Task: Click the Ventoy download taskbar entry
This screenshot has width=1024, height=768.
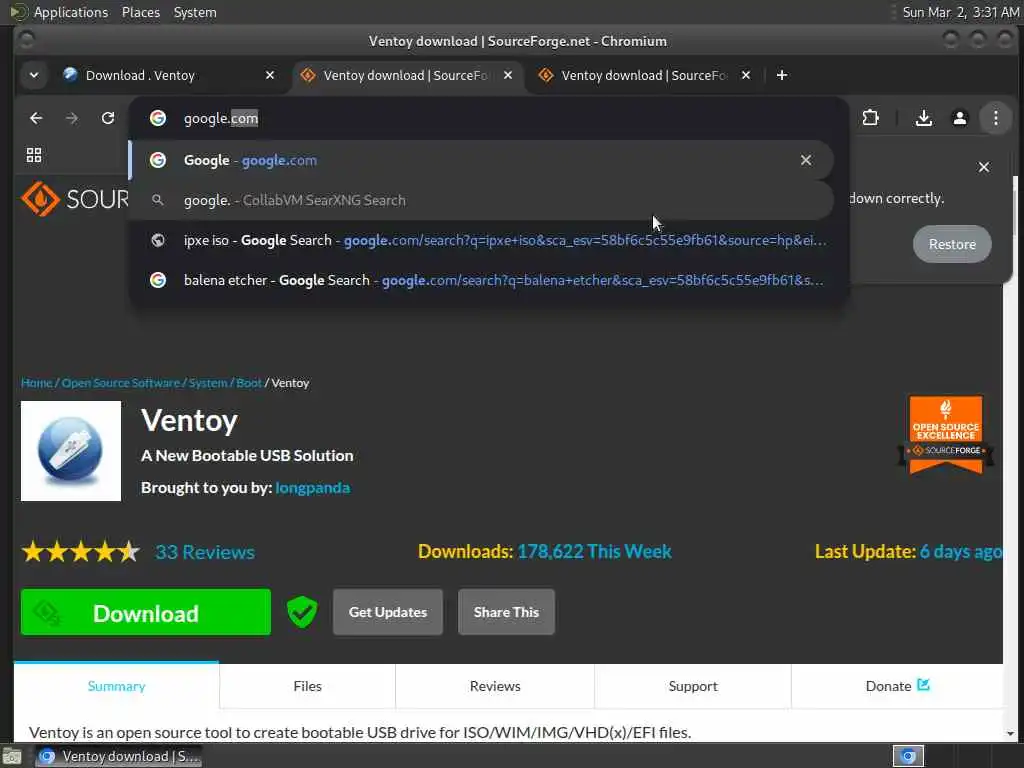Action: point(118,756)
